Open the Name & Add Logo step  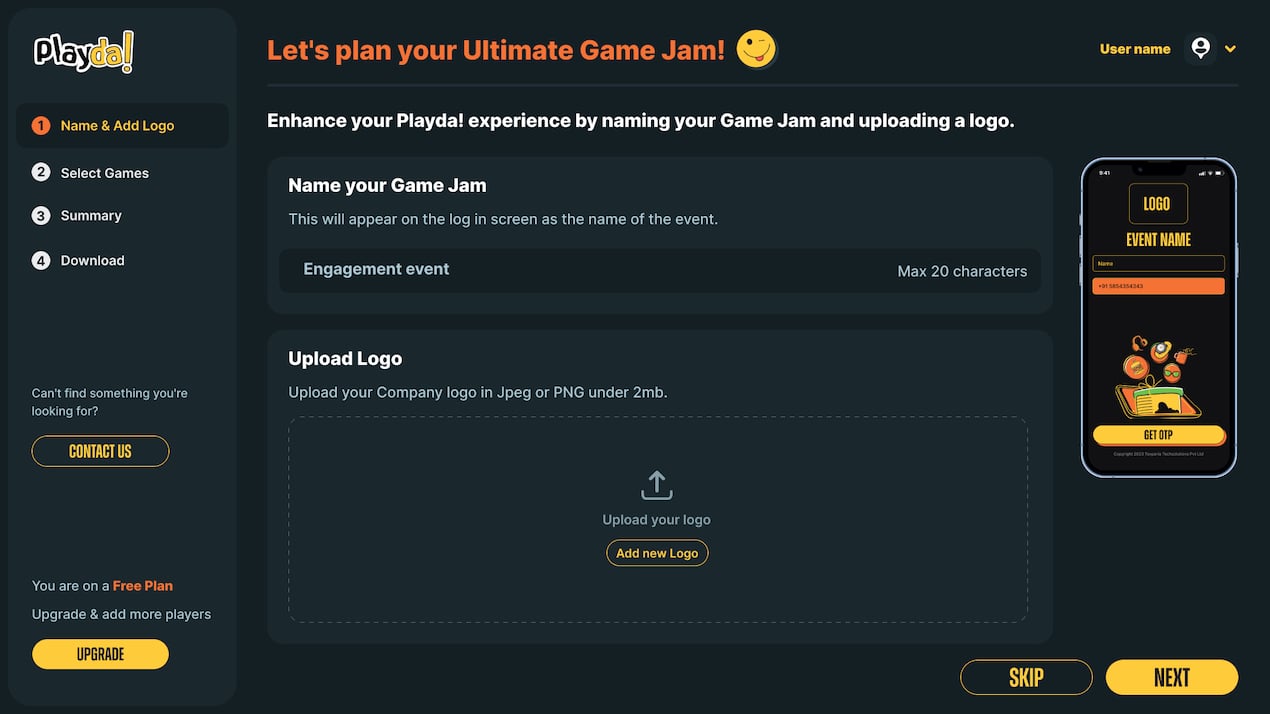click(117, 126)
